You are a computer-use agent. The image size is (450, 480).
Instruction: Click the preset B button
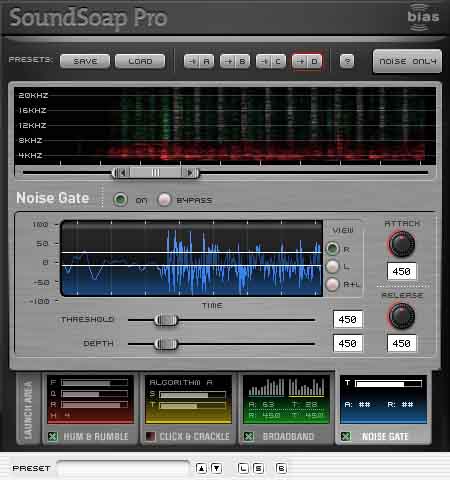tap(281, 468)
